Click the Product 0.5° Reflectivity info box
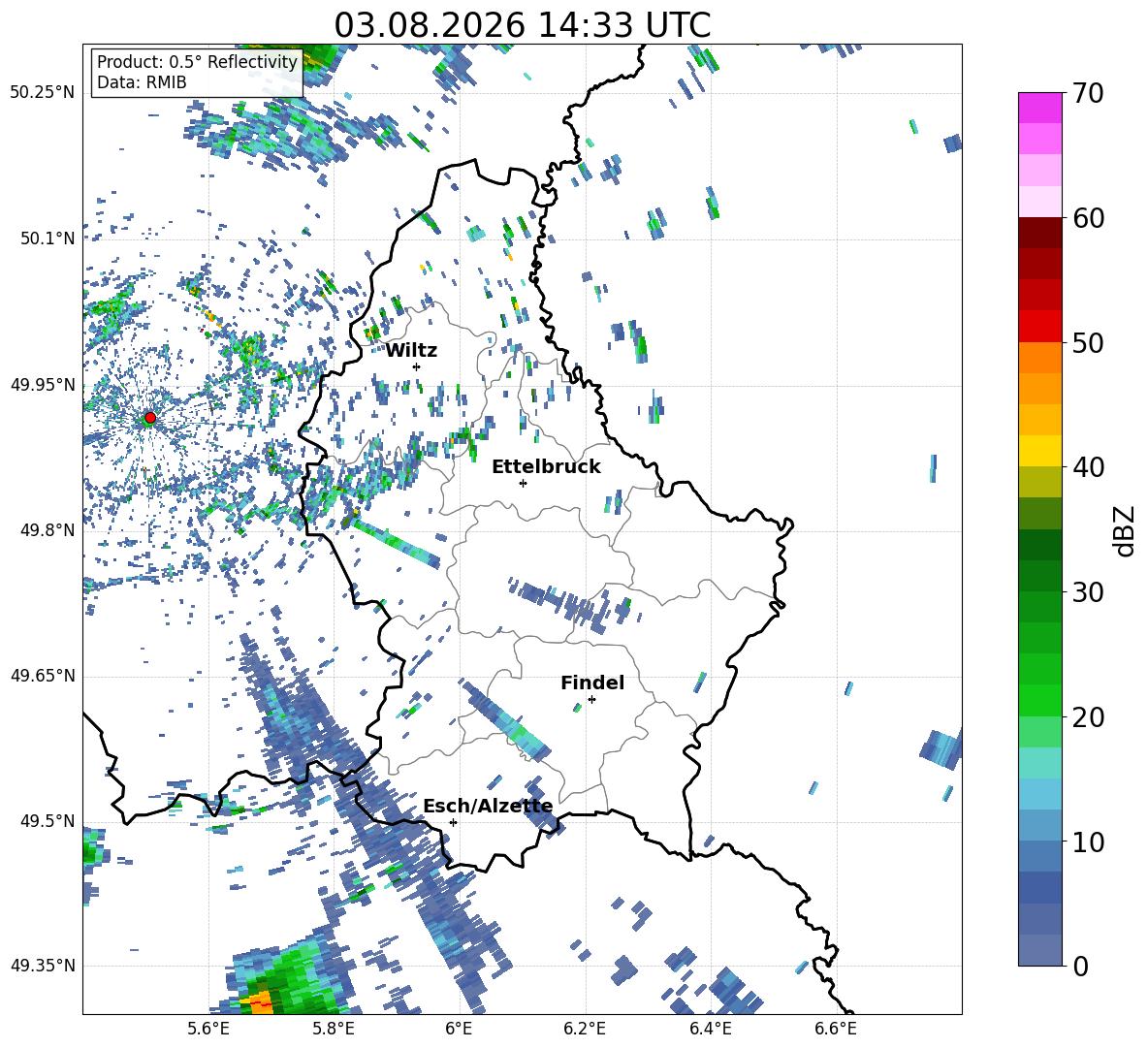The width and height of the screenshot is (1148, 1048). pos(197,72)
